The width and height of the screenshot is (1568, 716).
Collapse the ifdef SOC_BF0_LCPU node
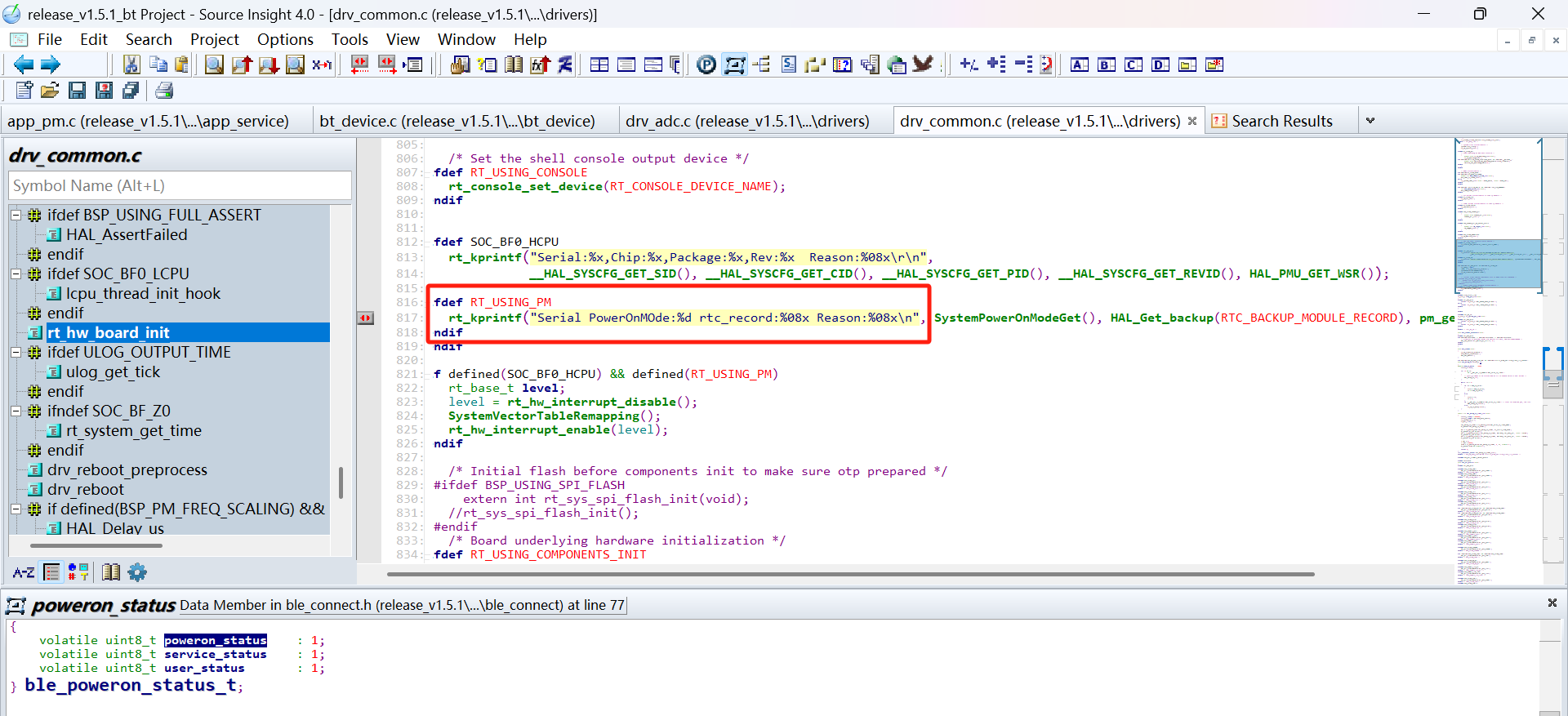tap(16, 274)
